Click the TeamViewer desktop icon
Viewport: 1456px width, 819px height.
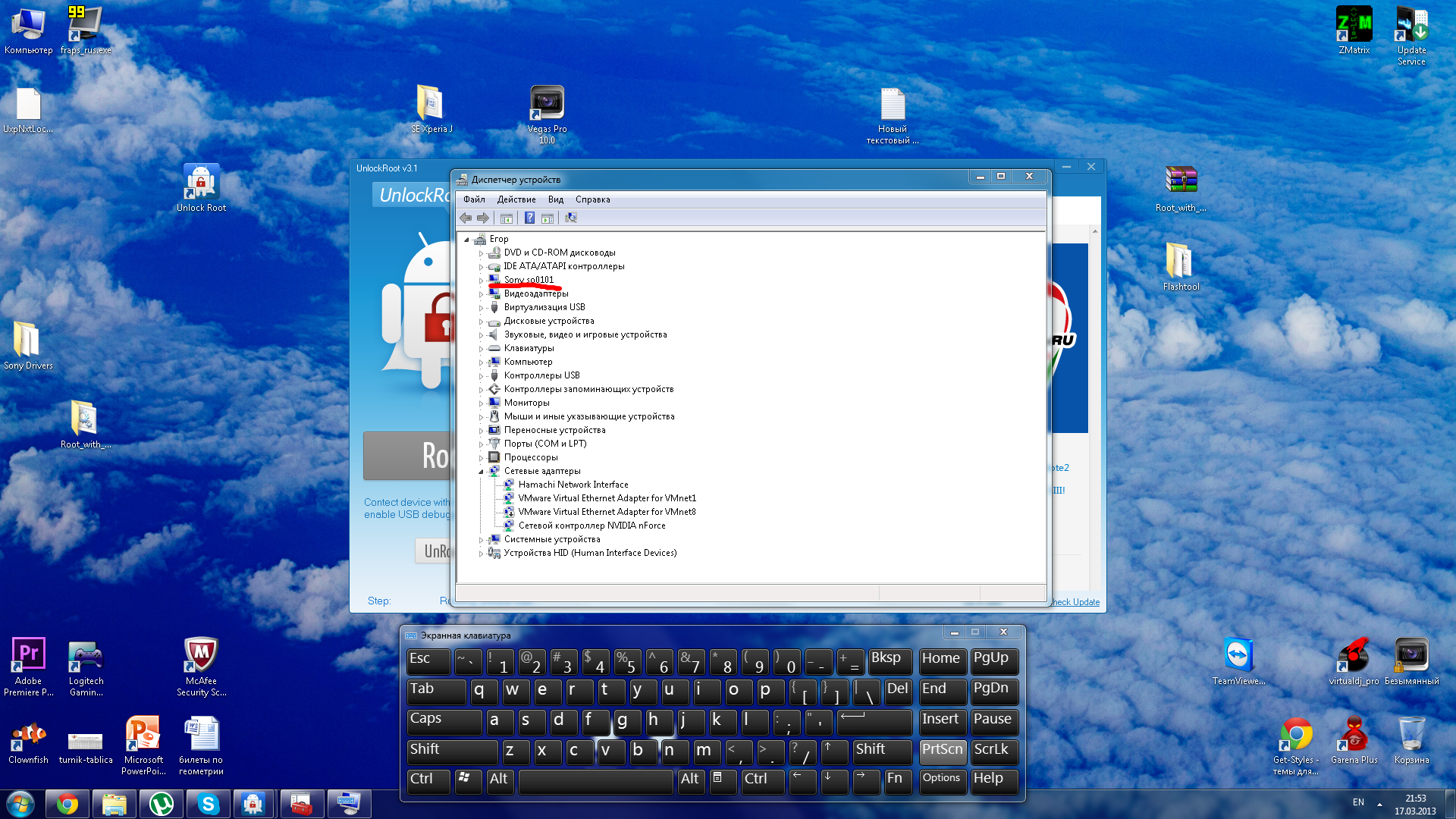1238,661
